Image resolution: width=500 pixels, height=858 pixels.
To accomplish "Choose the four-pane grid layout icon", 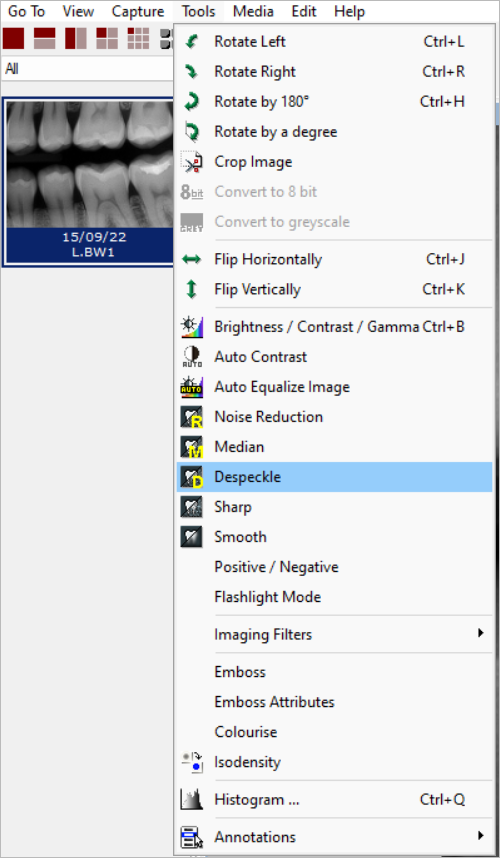I will pos(107,38).
